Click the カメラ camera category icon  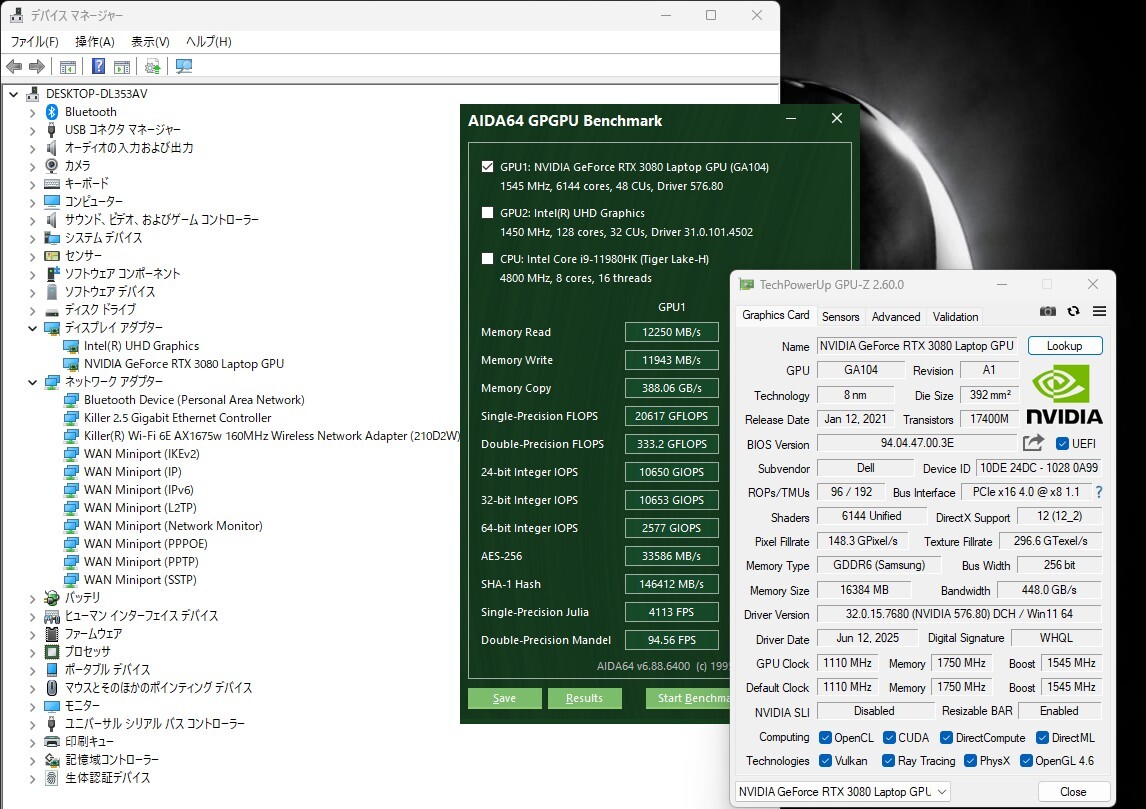coord(51,166)
